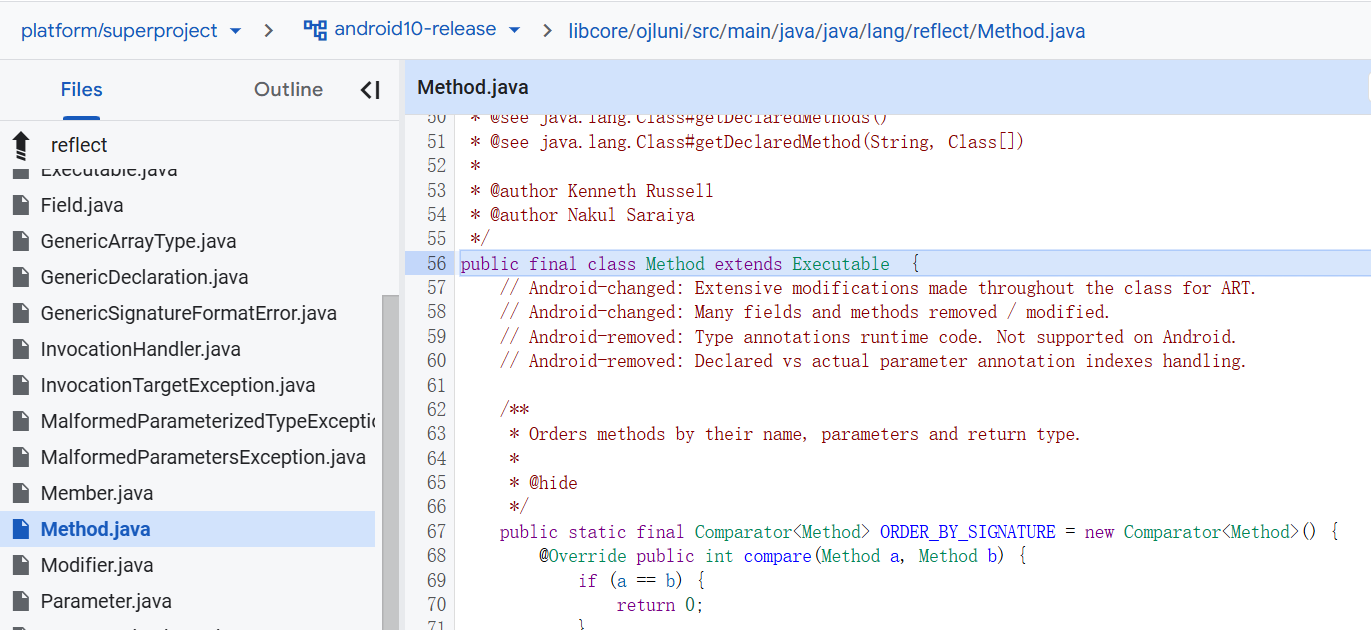Screen dimensions: 1371x630
Task: Collapse the side panel with arrow icon
Action: point(370,90)
